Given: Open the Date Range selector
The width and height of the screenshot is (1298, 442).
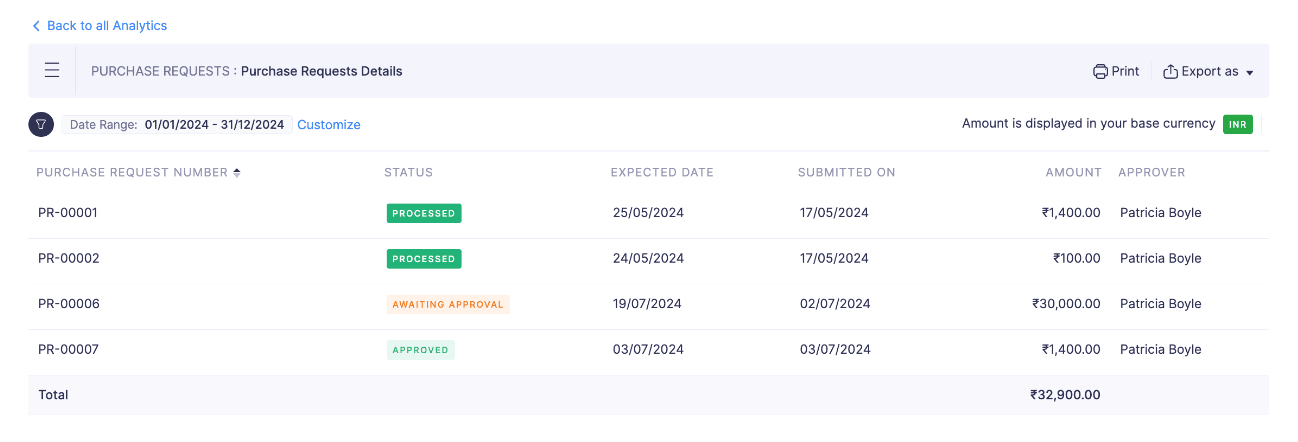Looking at the screenshot, I should (177, 125).
